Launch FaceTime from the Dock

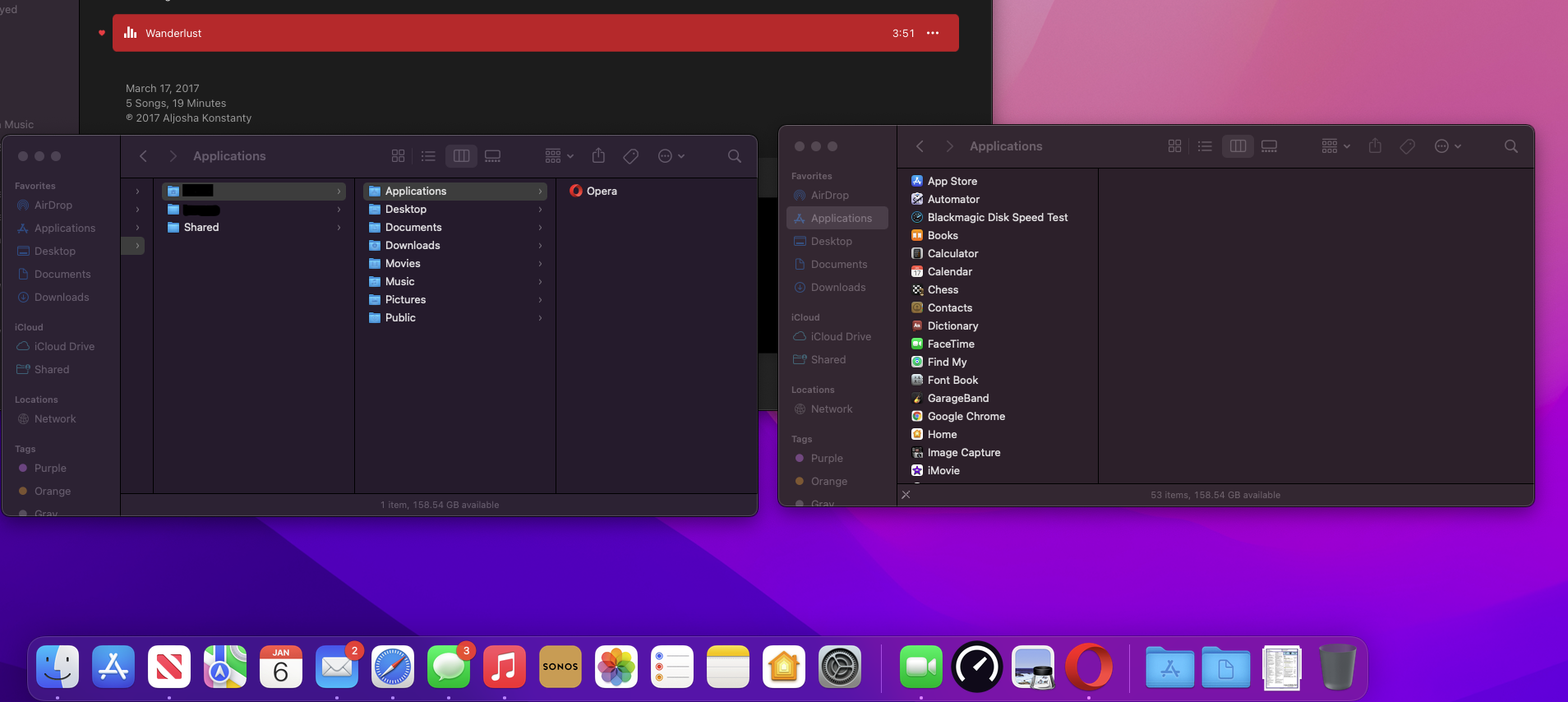(921, 667)
